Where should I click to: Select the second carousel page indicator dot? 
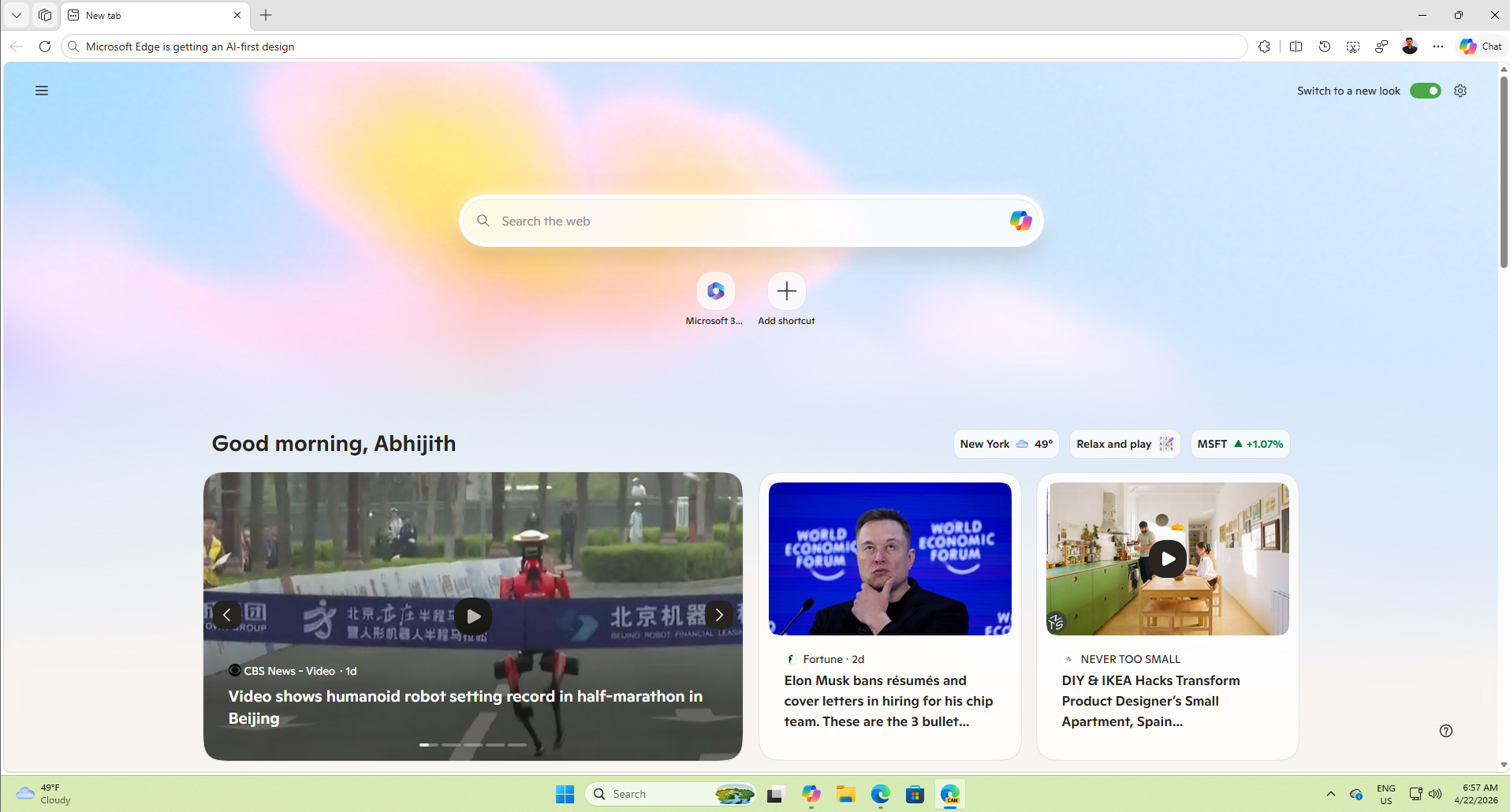[x=450, y=744]
